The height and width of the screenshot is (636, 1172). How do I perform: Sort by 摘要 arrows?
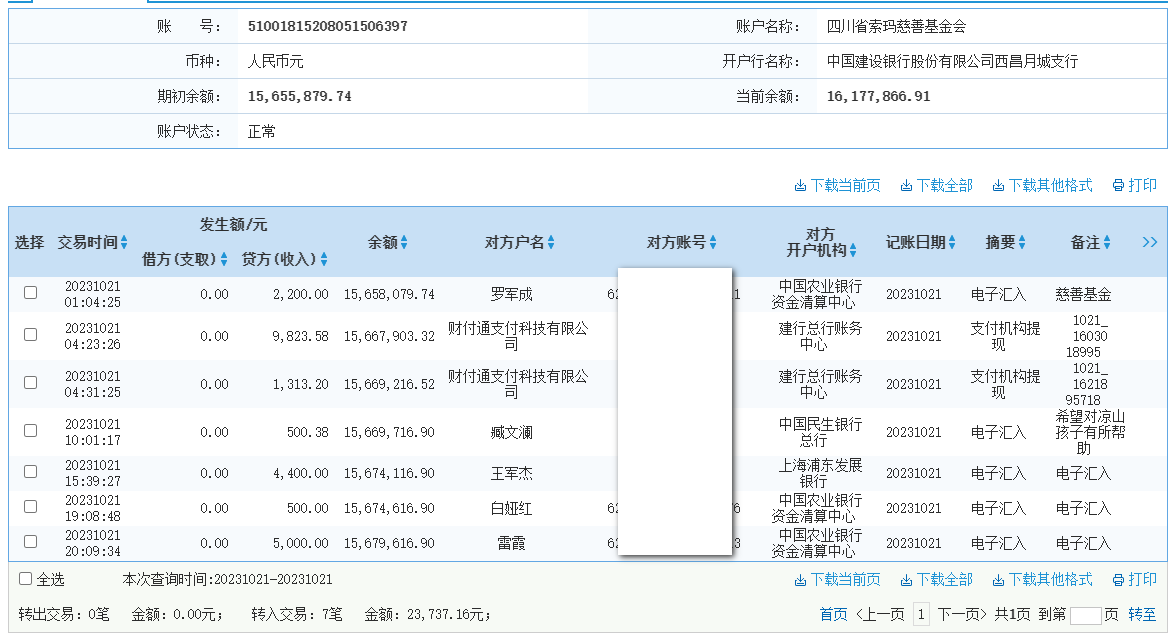[1022, 242]
